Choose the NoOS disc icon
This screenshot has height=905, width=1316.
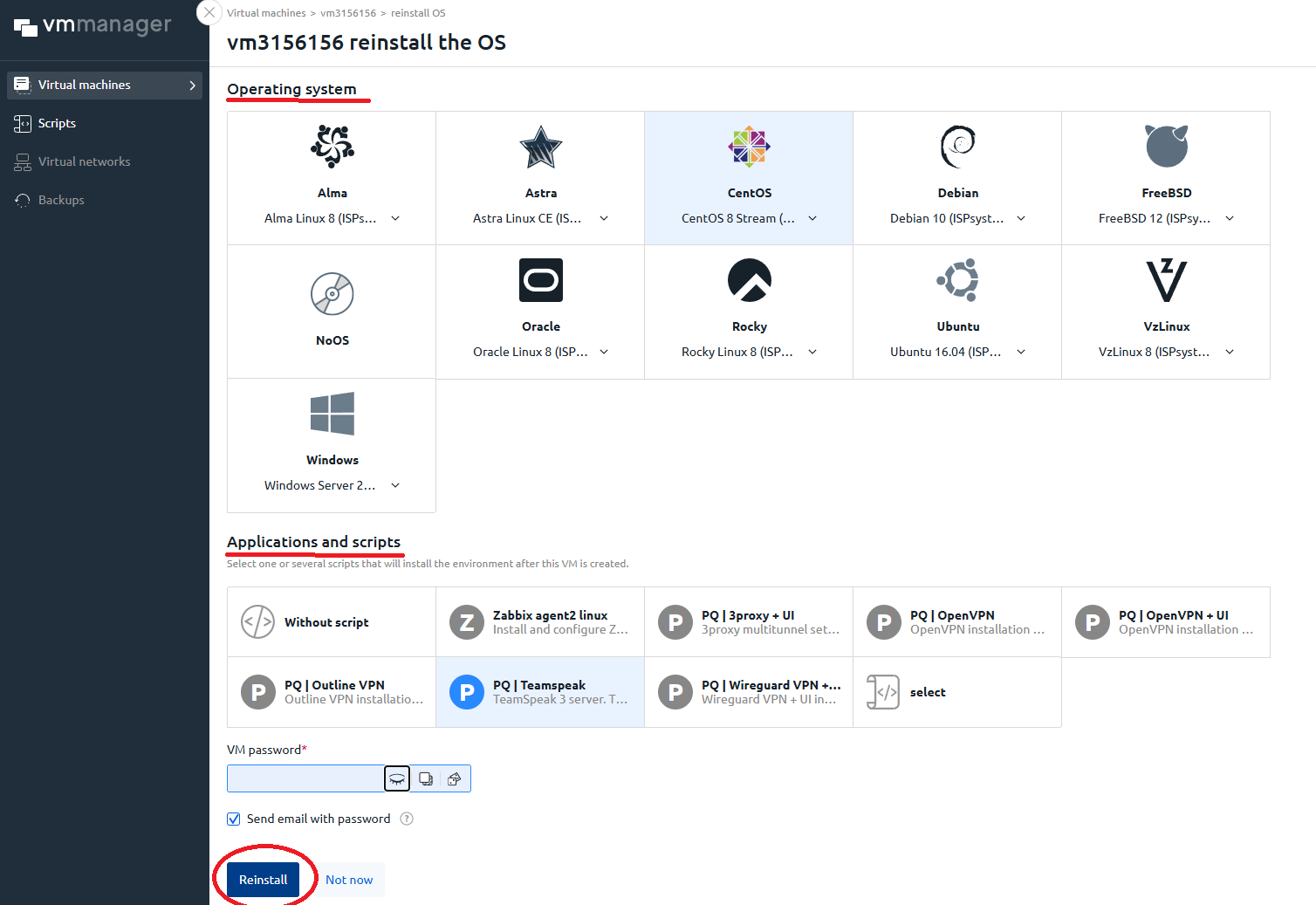point(332,293)
